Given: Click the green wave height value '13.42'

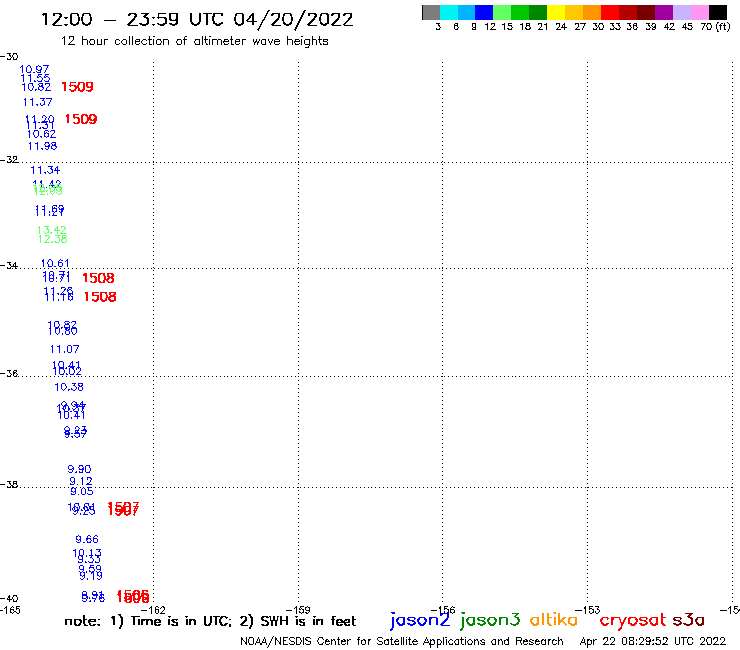Looking at the screenshot, I should pos(52,230).
